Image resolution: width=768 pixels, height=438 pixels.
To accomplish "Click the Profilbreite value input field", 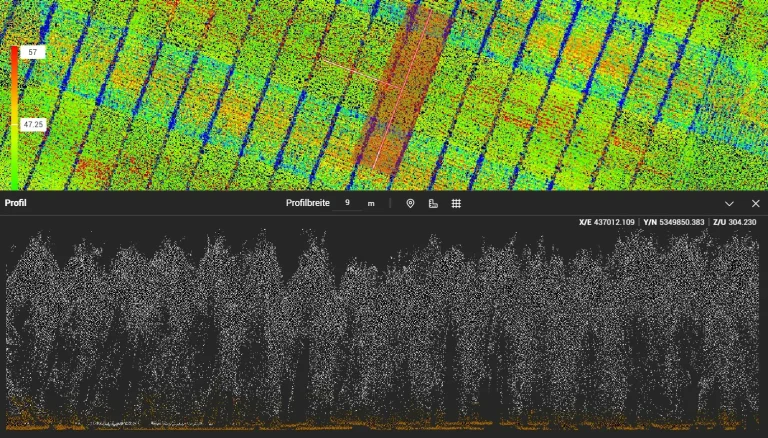I will [x=348, y=203].
